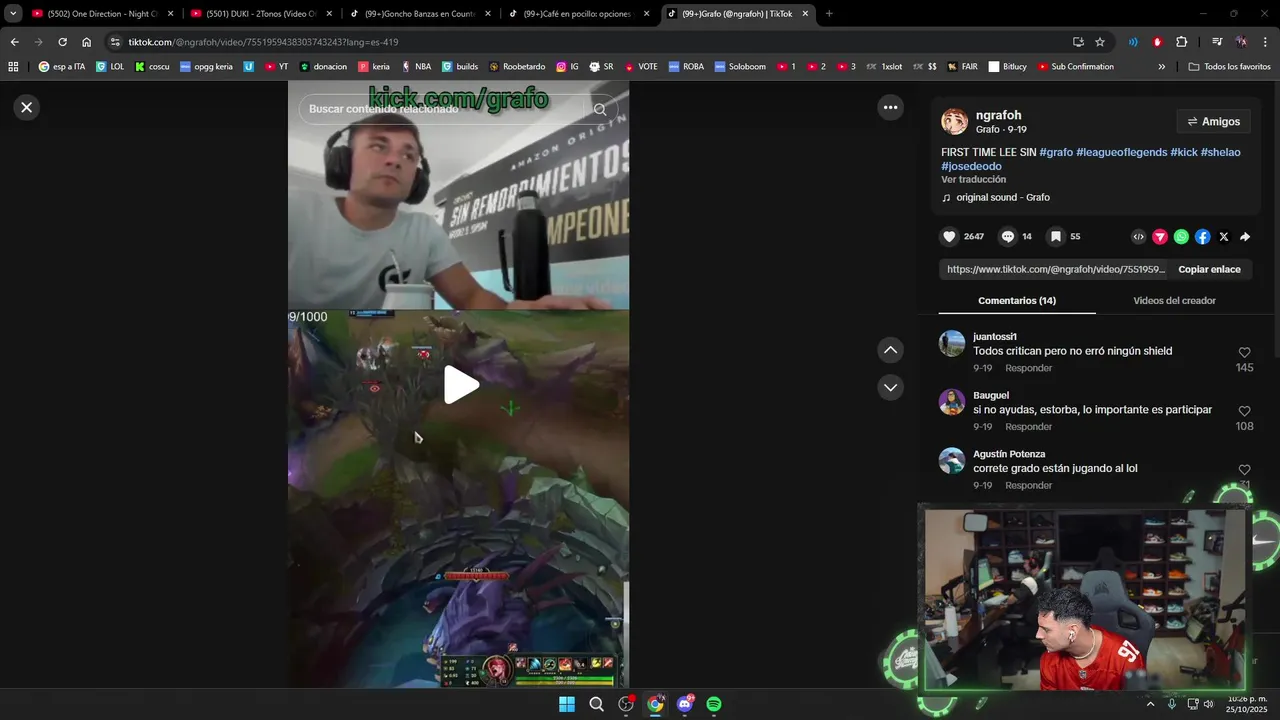The image size is (1280, 720).
Task: Click the Buscar contenido relacionado search field
Action: point(440,109)
